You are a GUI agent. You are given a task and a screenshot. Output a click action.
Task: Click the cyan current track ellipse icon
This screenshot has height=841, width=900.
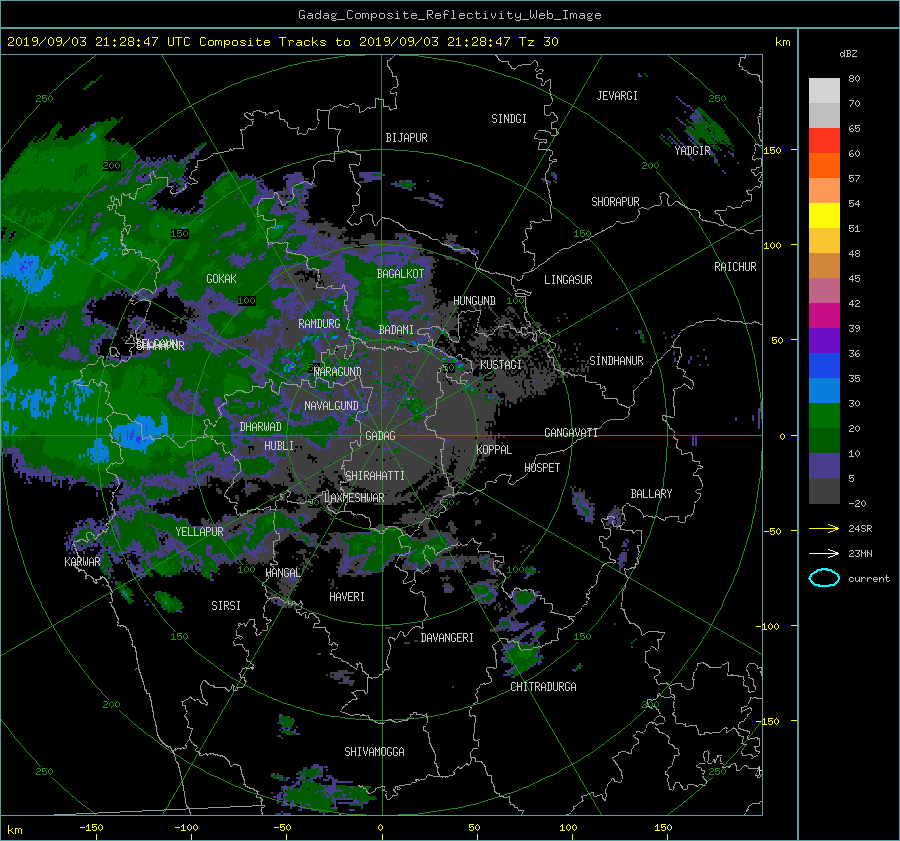click(x=824, y=578)
